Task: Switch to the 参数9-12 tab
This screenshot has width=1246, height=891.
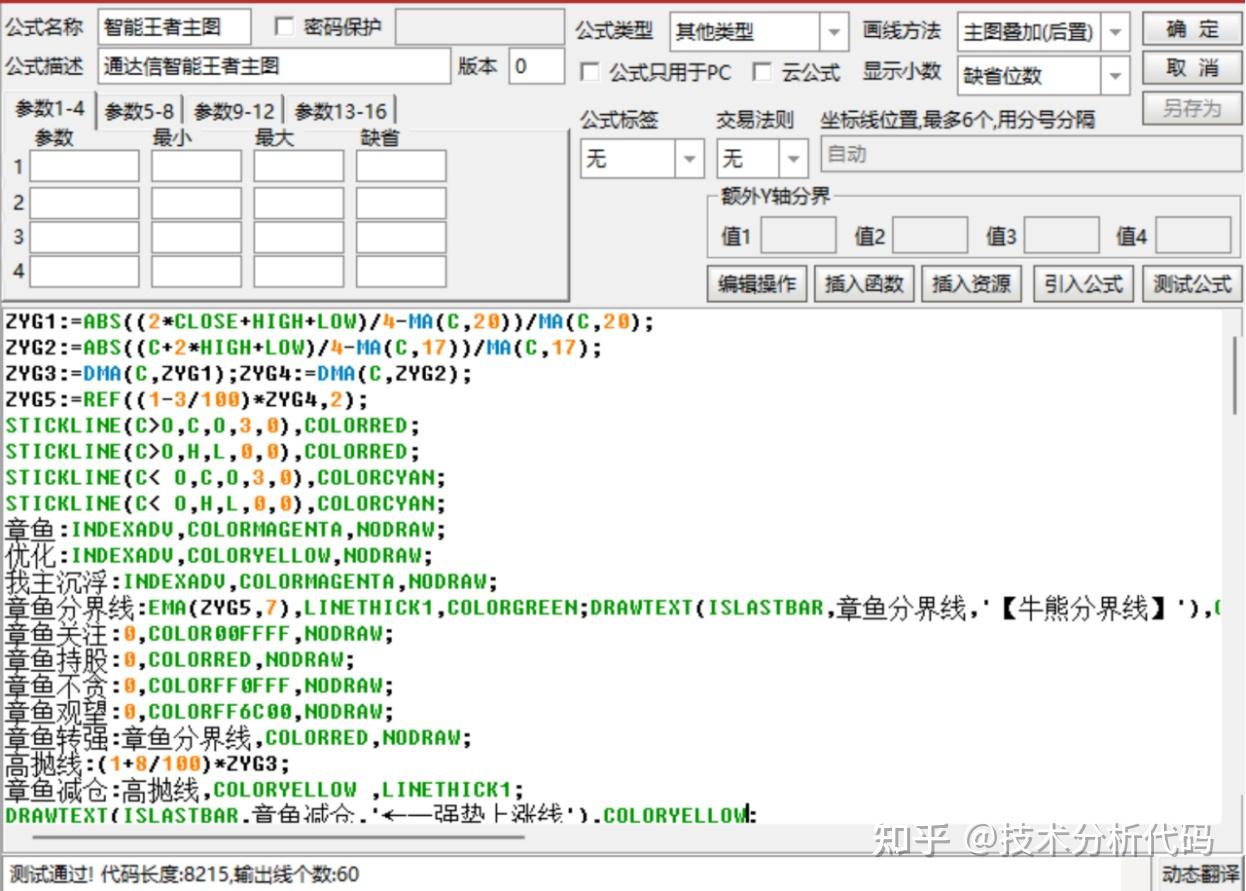Action: pyautogui.click(x=234, y=111)
